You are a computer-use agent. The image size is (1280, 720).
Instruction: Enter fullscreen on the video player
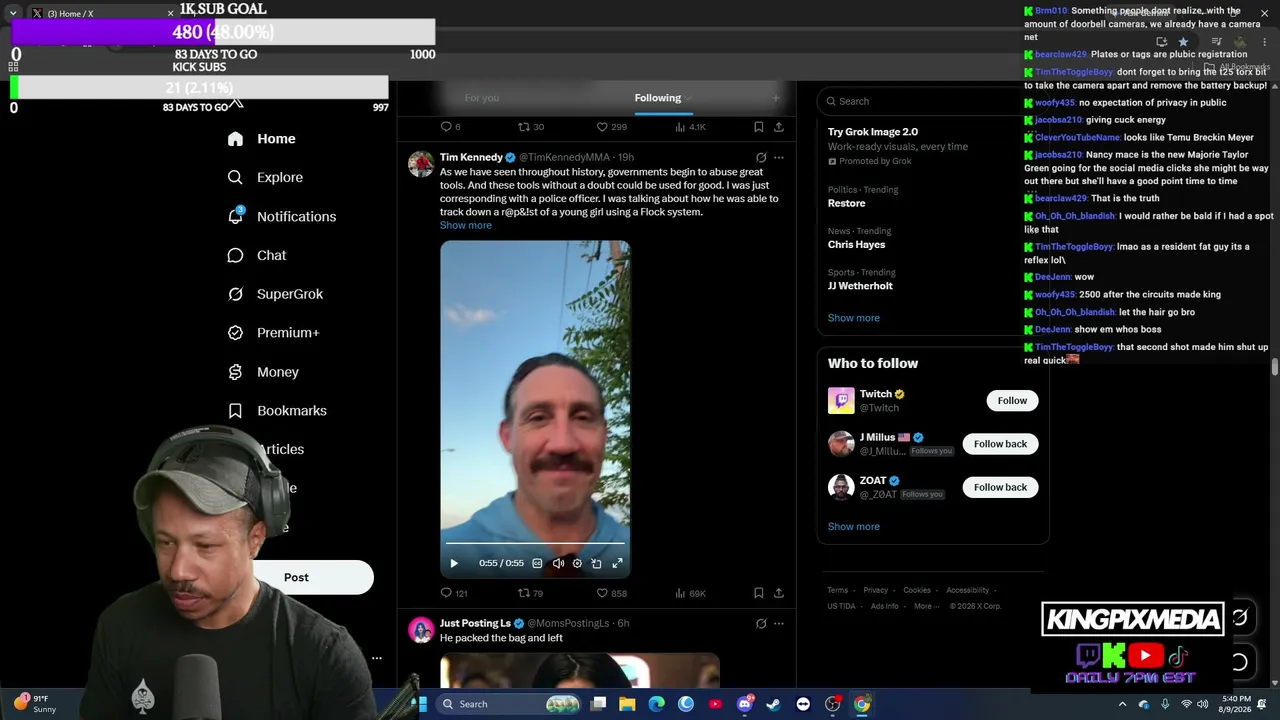(617, 563)
